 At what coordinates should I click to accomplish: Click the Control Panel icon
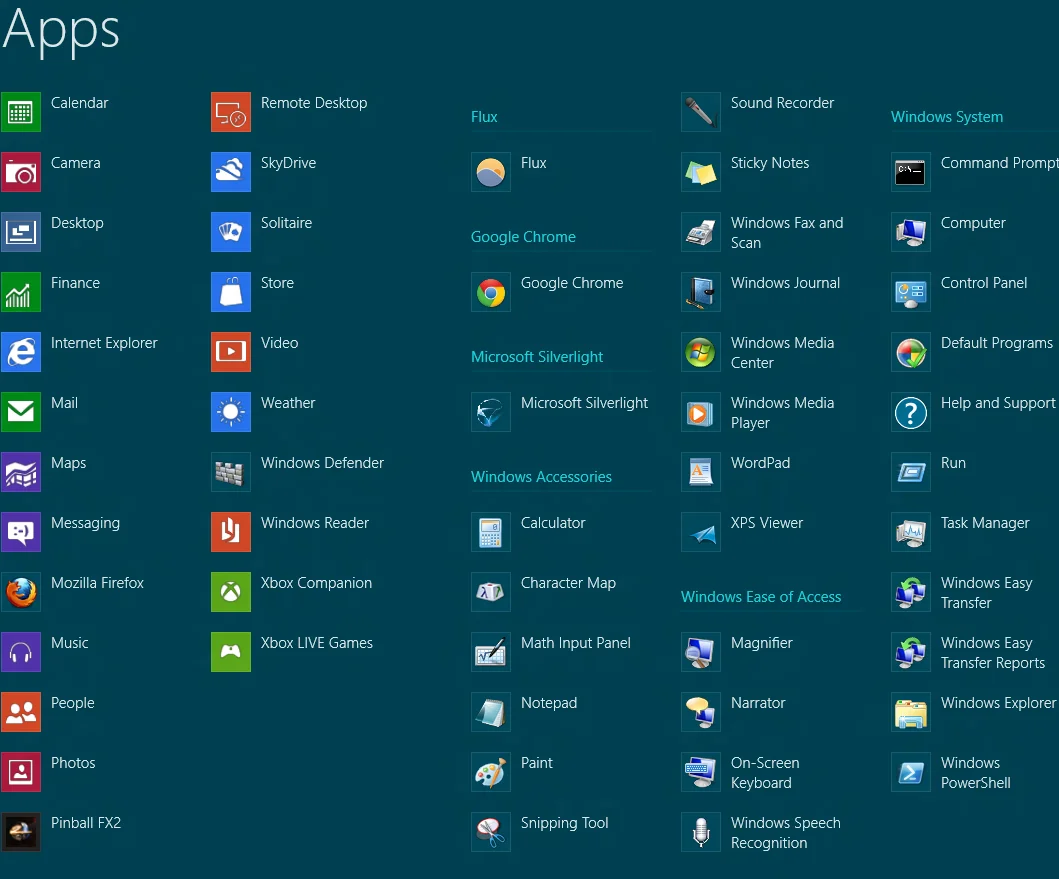910,292
